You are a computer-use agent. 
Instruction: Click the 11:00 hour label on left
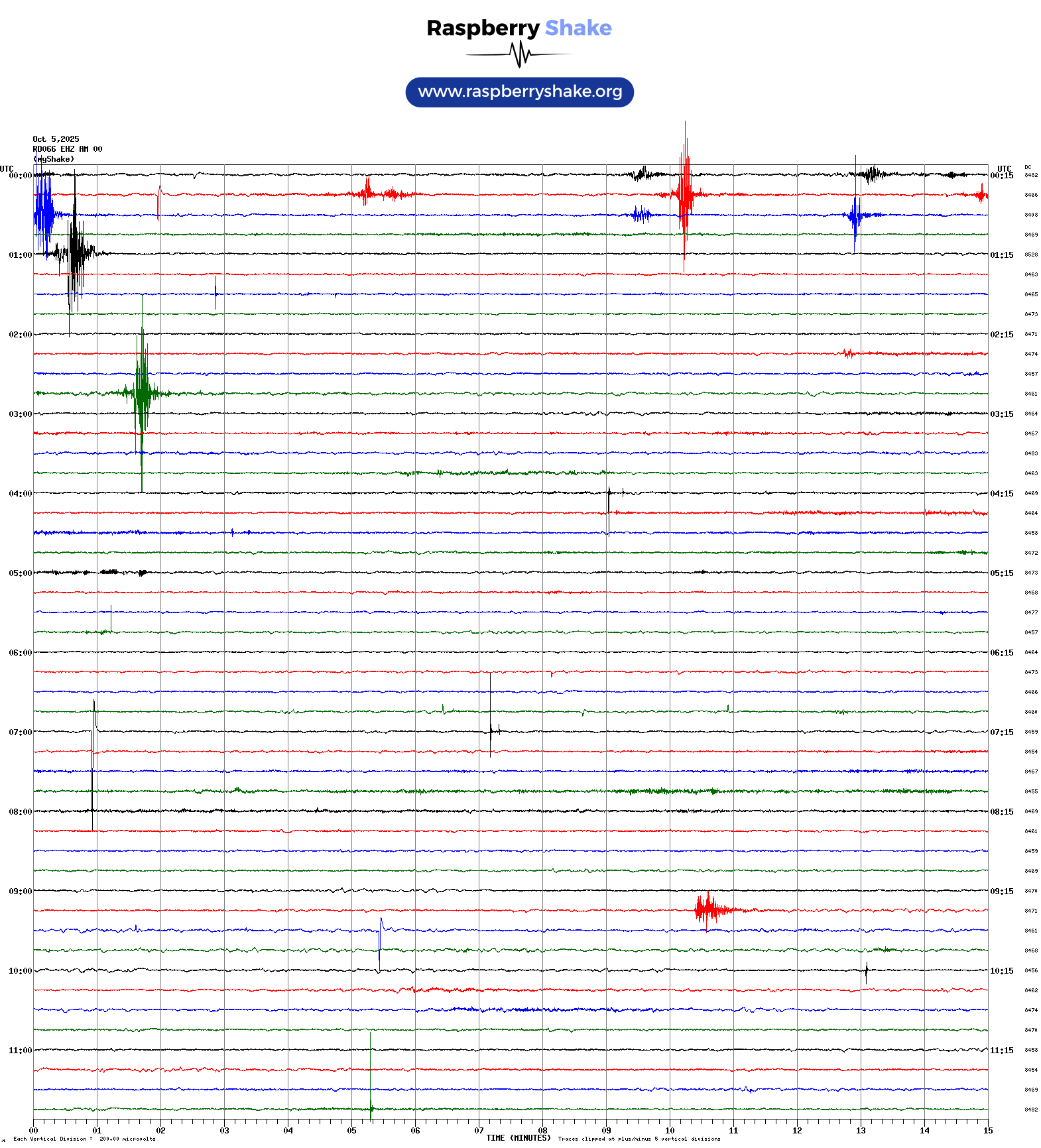point(20,1051)
